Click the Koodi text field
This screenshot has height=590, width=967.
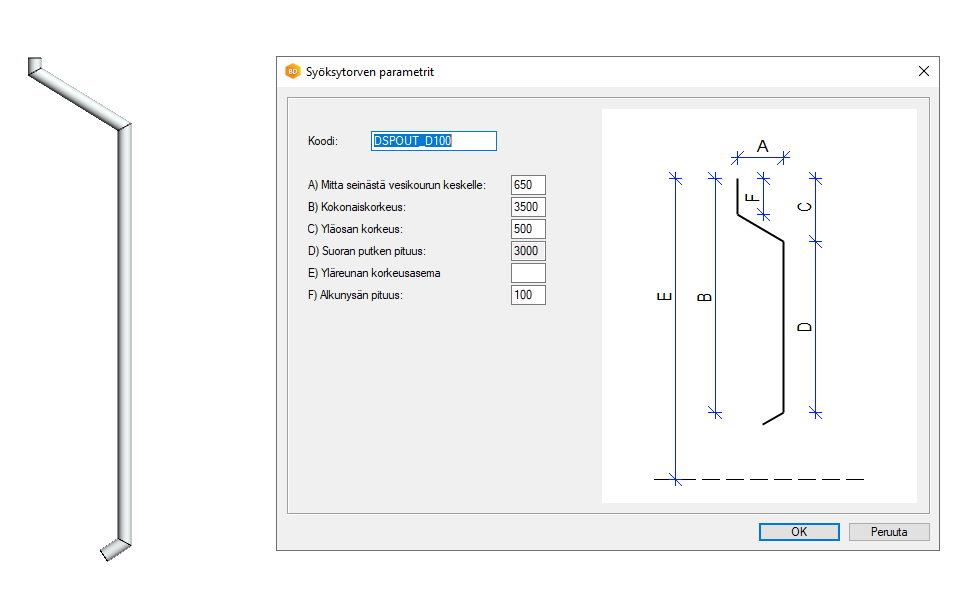point(433,141)
